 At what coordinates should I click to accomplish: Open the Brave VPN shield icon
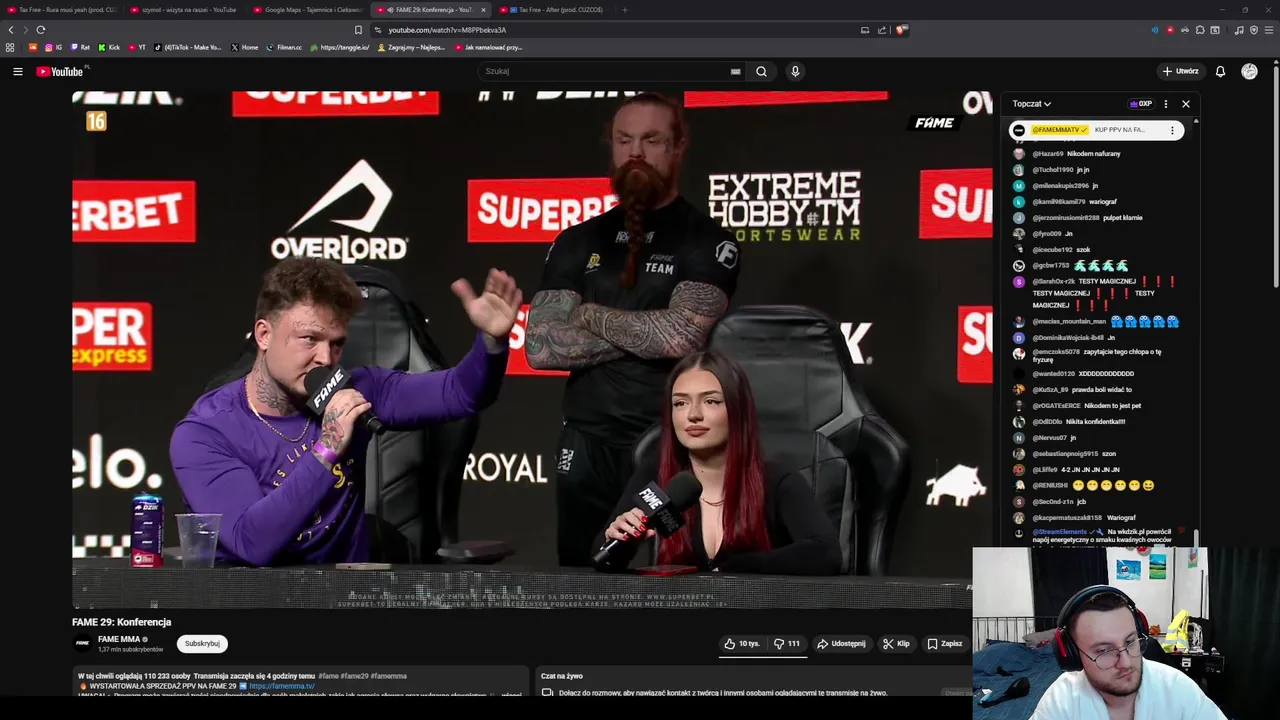coord(1253,30)
